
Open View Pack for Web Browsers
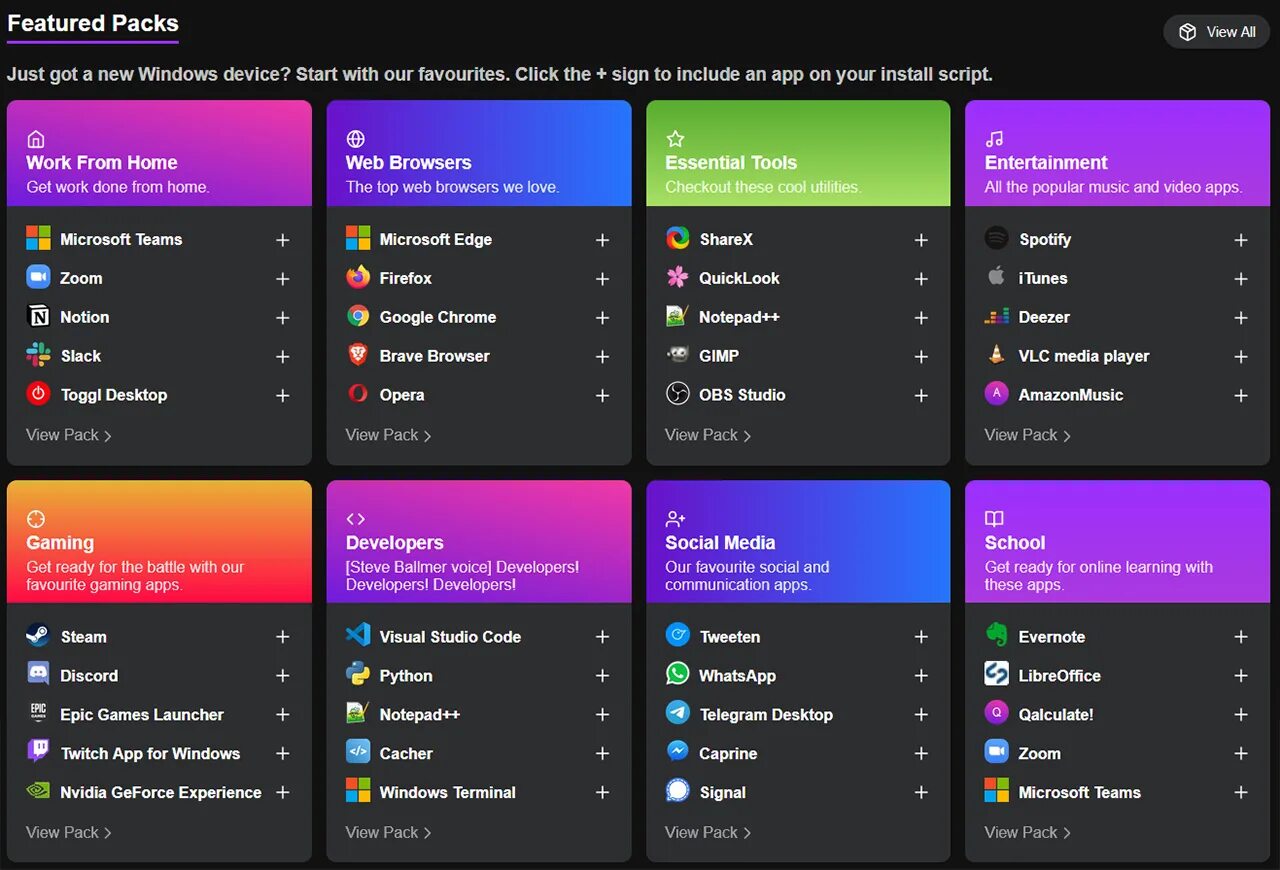pos(388,435)
